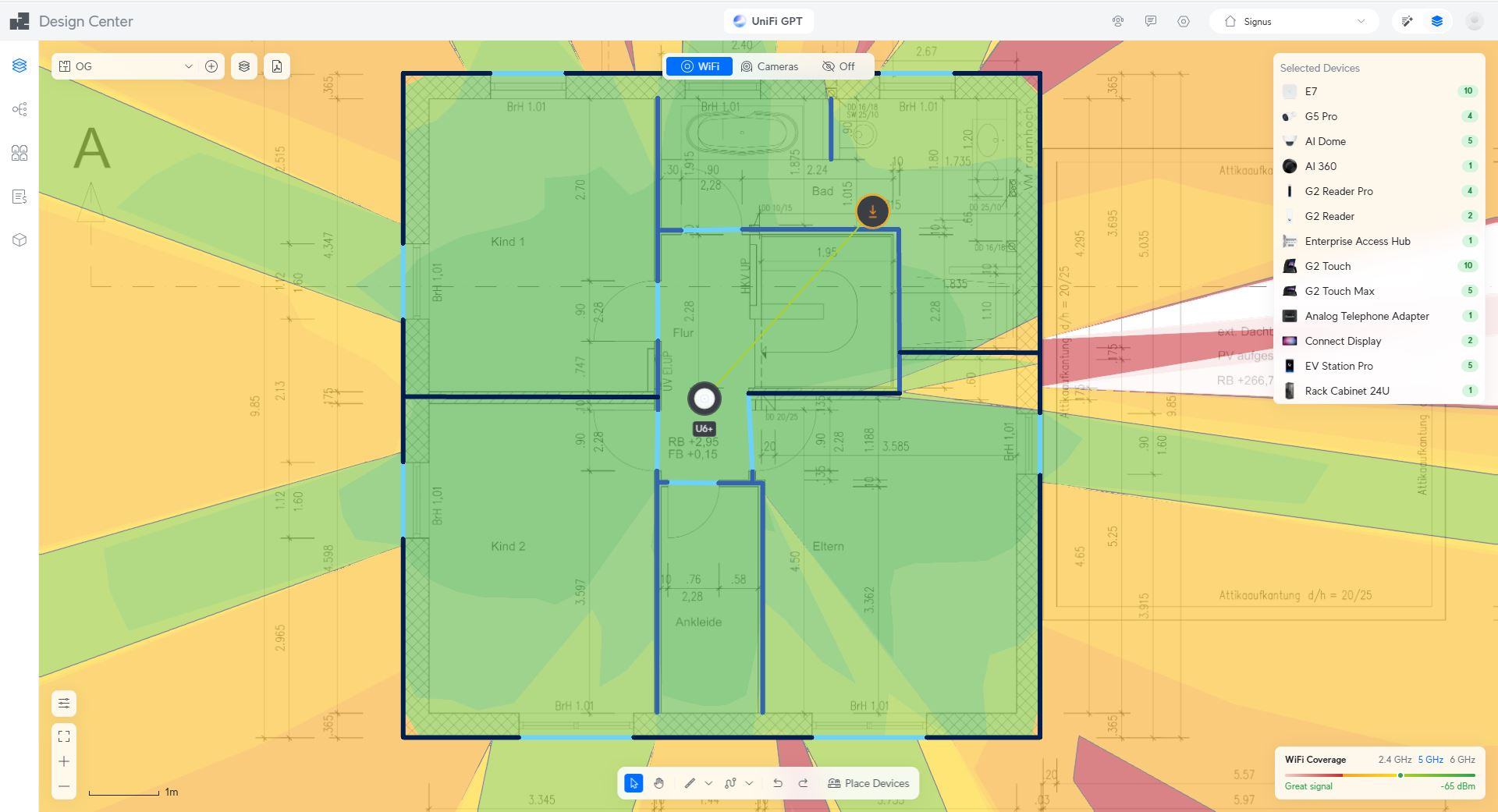Viewport: 1498px width, 812px height.
Task: Redo the last action
Action: (803, 783)
